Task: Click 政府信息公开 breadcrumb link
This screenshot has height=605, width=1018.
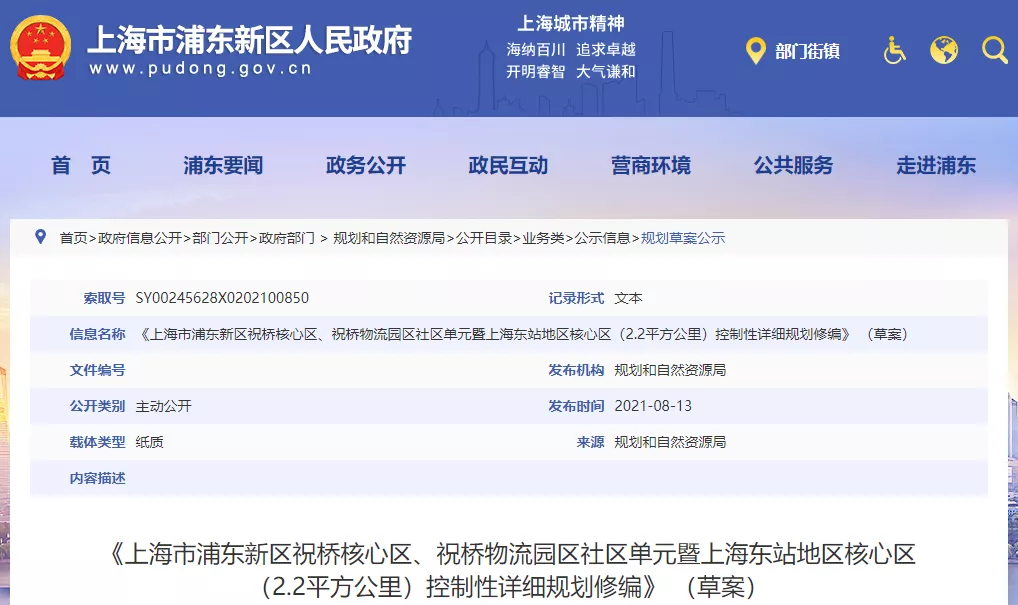Action: point(140,238)
